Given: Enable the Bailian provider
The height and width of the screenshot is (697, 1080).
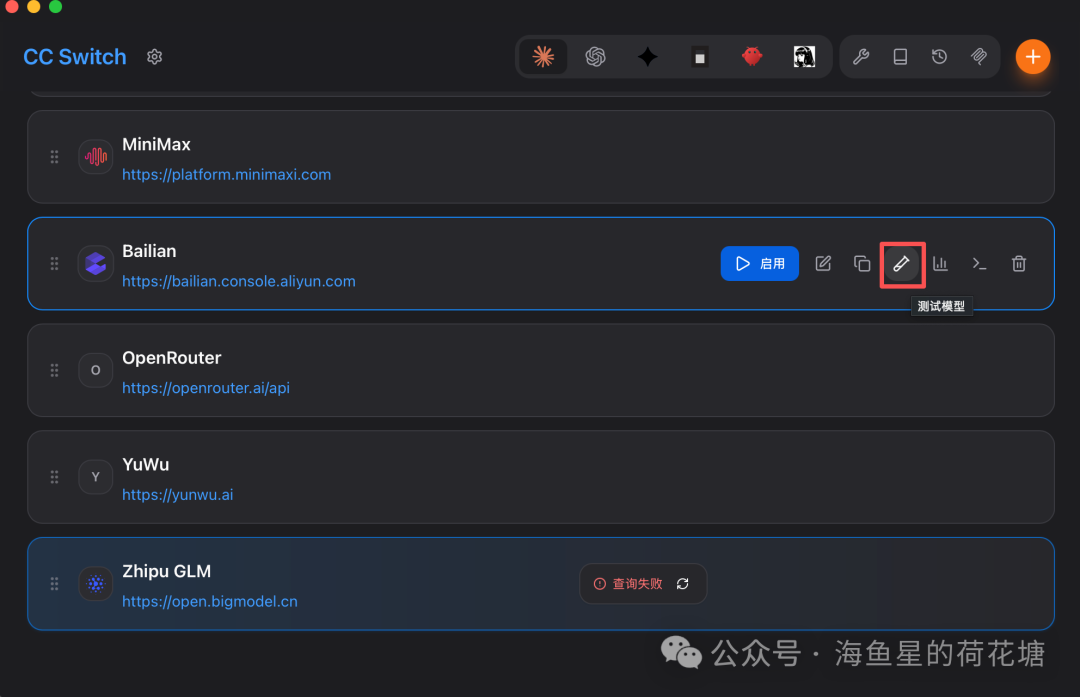Looking at the screenshot, I should click(x=760, y=263).
